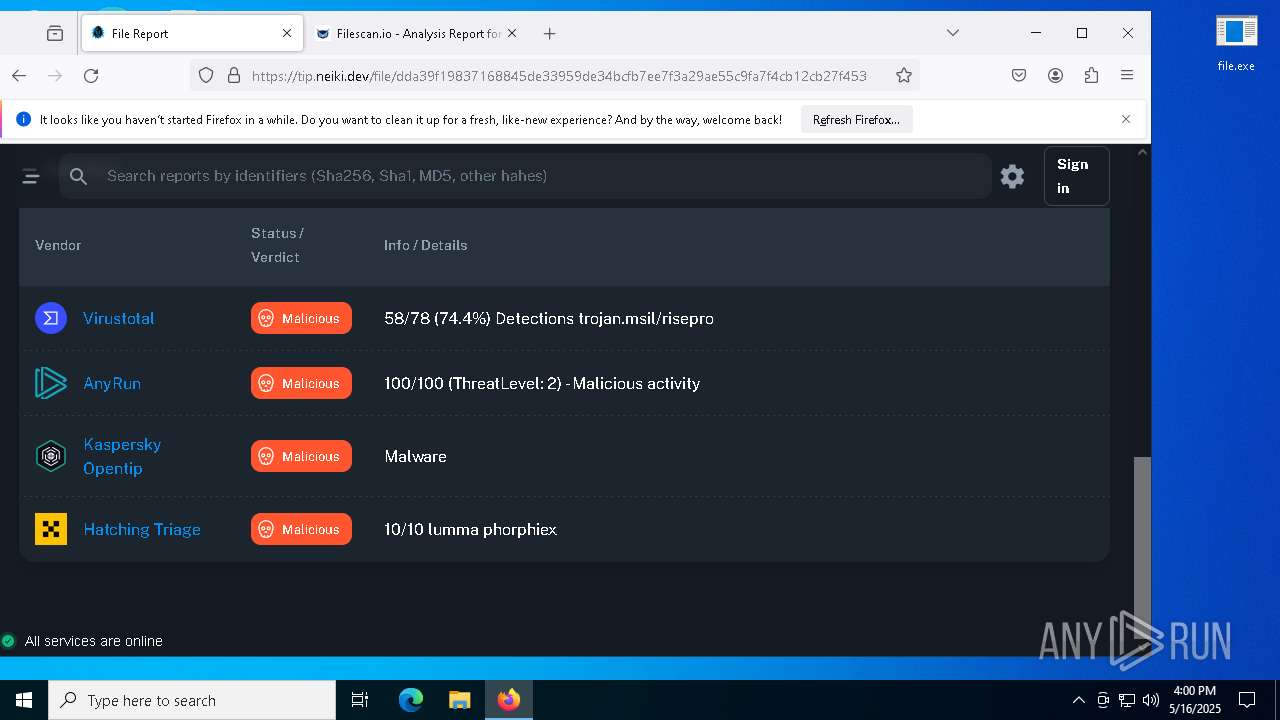Click the Vendor column header
Screen dimensions: 1280x720
58,245
